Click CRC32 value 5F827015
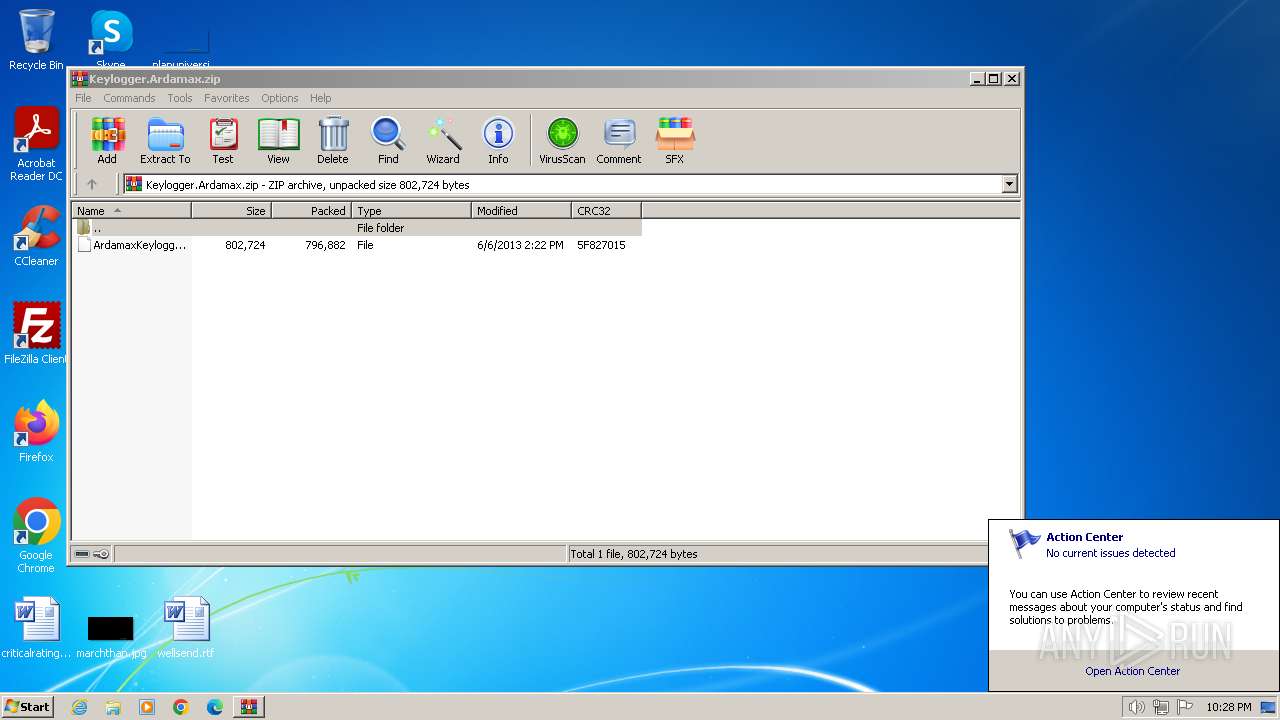Screen dimensions: 1280x720 pyautogui.click(x=601, y=245)
